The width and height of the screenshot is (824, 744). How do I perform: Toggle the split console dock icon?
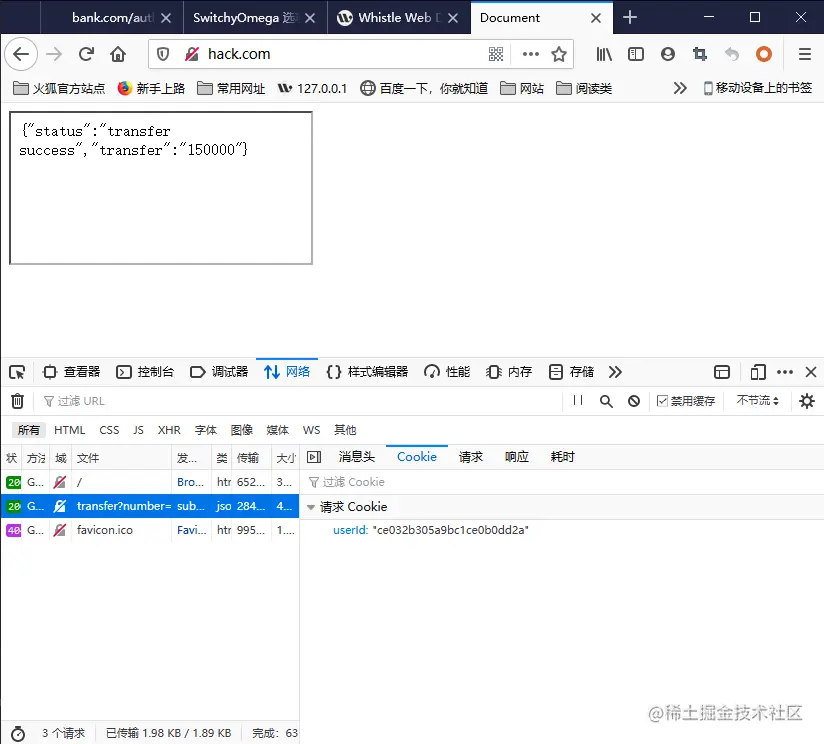click(722, 371)
